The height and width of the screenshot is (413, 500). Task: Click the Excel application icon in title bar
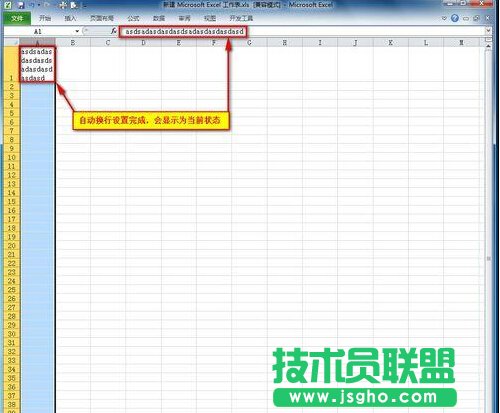click(x=8, y=5)
